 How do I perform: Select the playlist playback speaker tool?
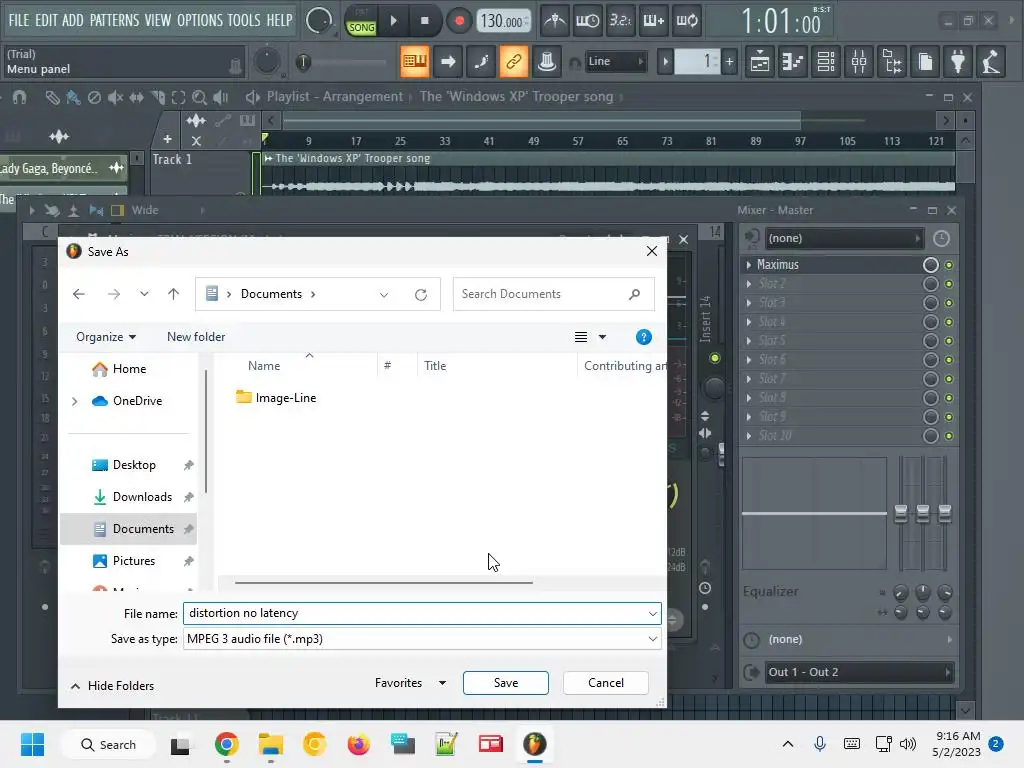pyautogui.click(x=221, y=97)
